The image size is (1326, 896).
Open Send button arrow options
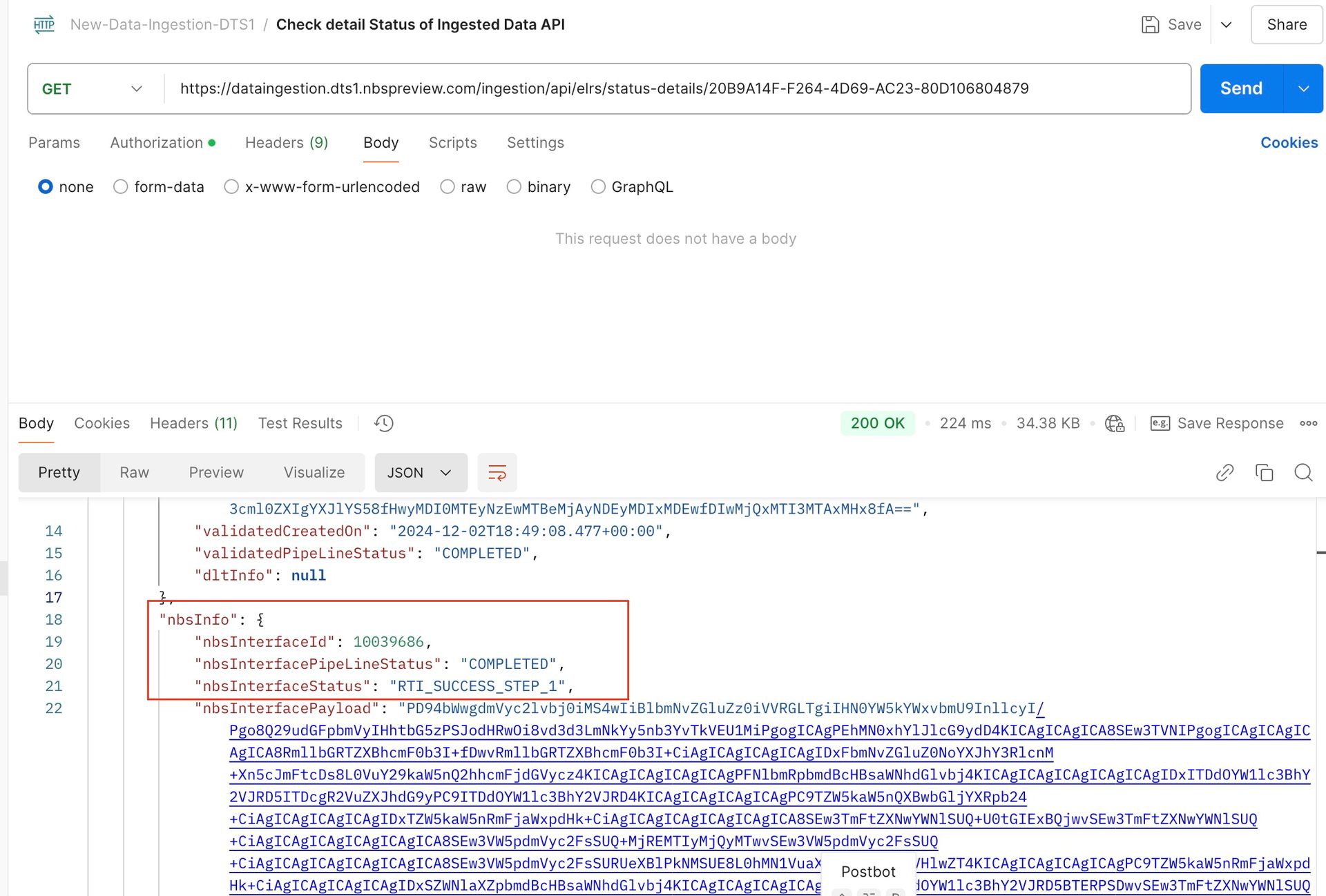pos(1303,89)
